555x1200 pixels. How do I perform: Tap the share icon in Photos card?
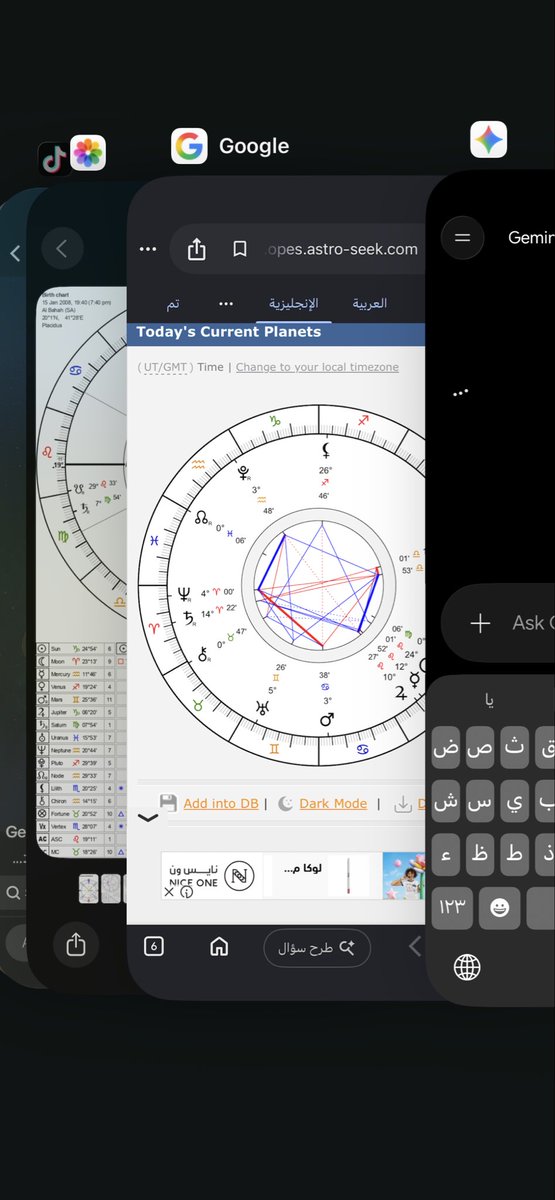coord(76,943)
